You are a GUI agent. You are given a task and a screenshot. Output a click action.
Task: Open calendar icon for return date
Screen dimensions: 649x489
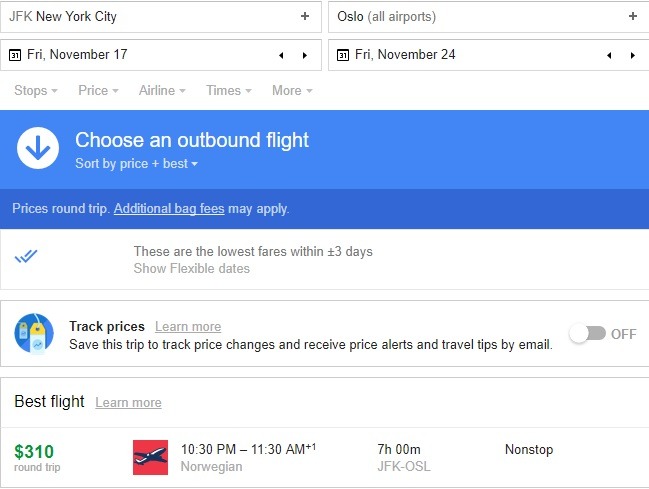(x=343, y=55)
